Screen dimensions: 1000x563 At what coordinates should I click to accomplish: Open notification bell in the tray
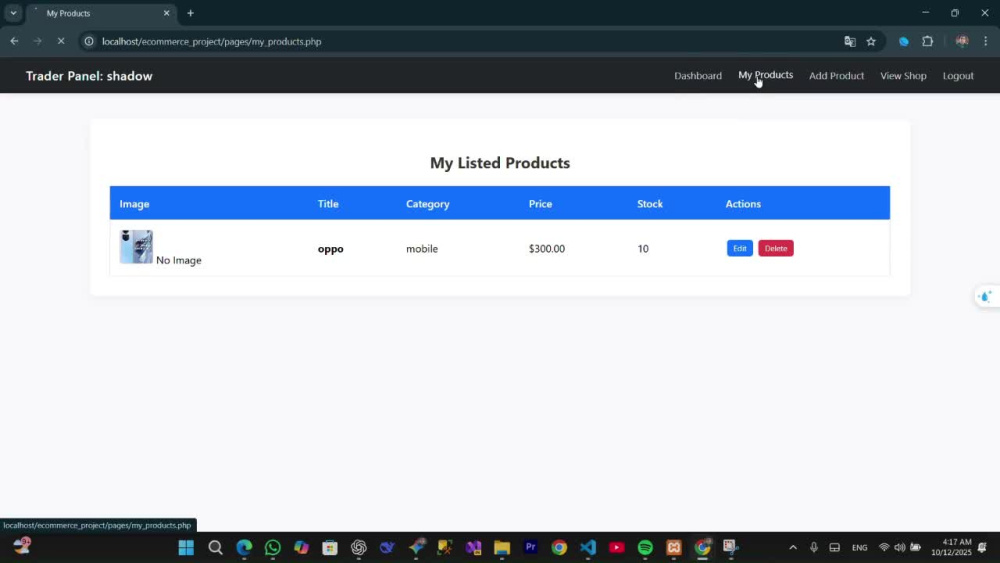(x=983, y=548)
